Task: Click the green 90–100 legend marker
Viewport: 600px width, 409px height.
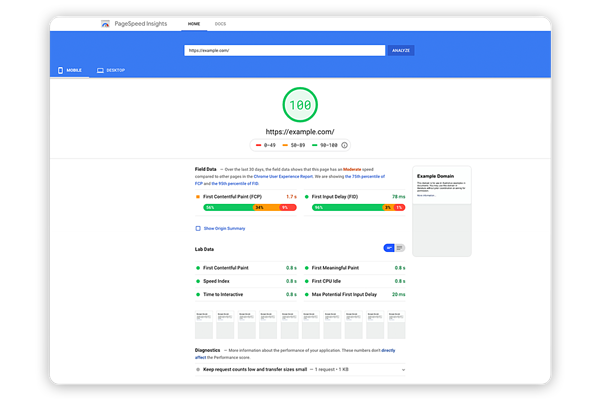Action: [x=315, y=145]
